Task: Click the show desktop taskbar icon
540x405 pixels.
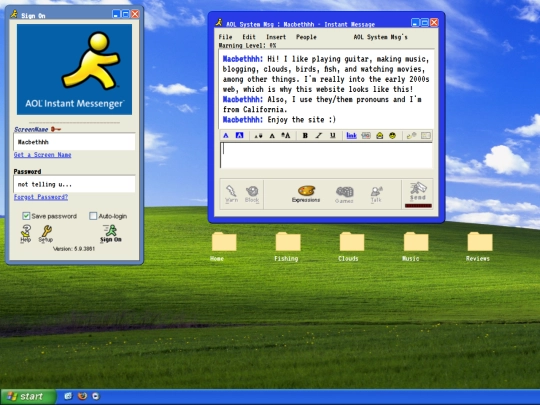Action: pos(69,396)
